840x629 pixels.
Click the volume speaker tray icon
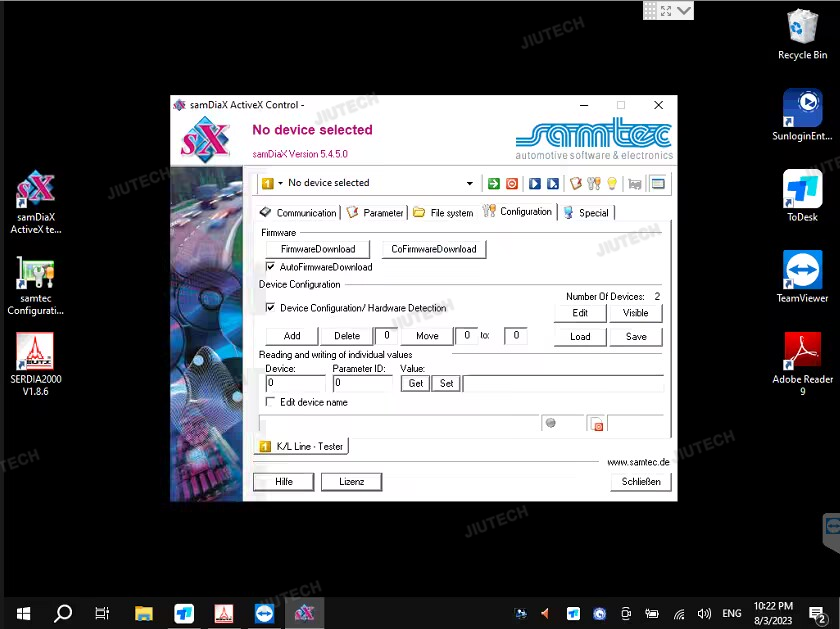click(704, 613)
